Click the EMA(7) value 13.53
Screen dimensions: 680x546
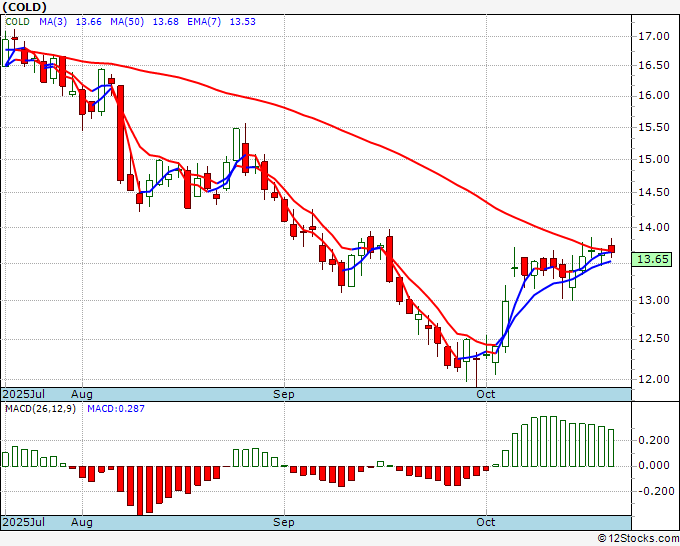tap(242, 22)
